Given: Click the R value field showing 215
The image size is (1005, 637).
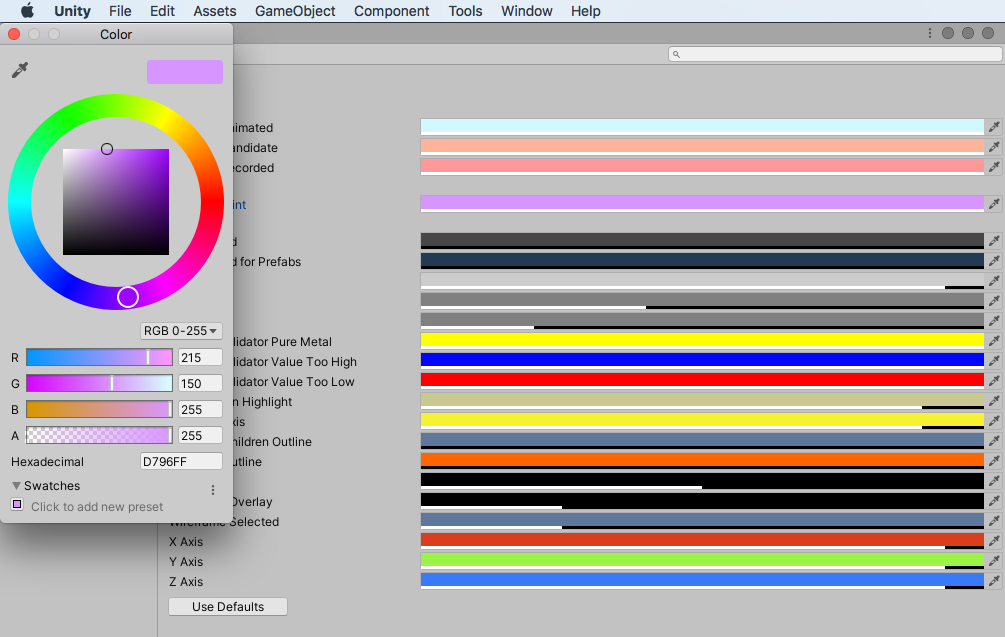Looking at the screenshot, I should coord(200,357).
